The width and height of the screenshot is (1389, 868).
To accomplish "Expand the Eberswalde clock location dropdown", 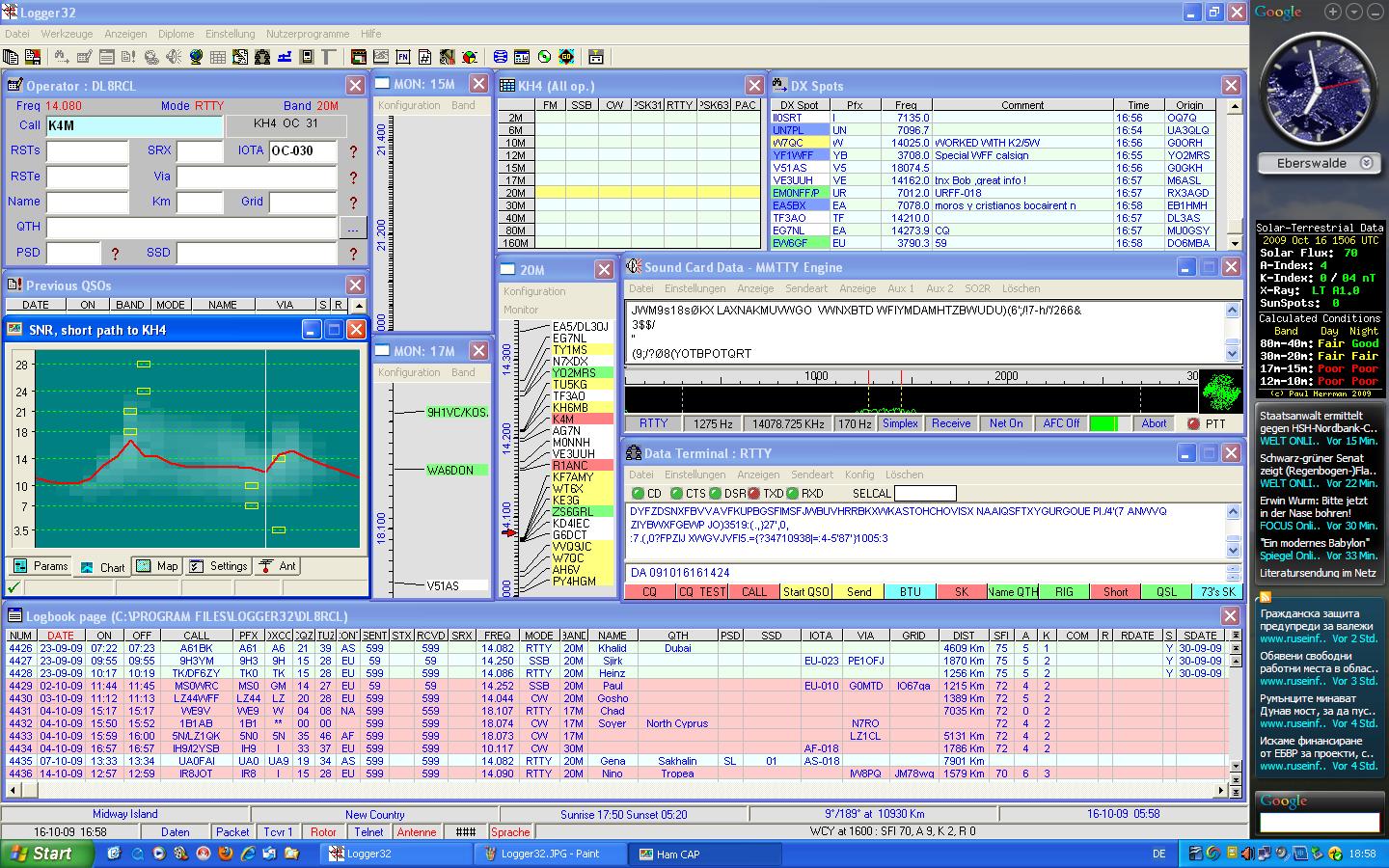I will 1366,164.
